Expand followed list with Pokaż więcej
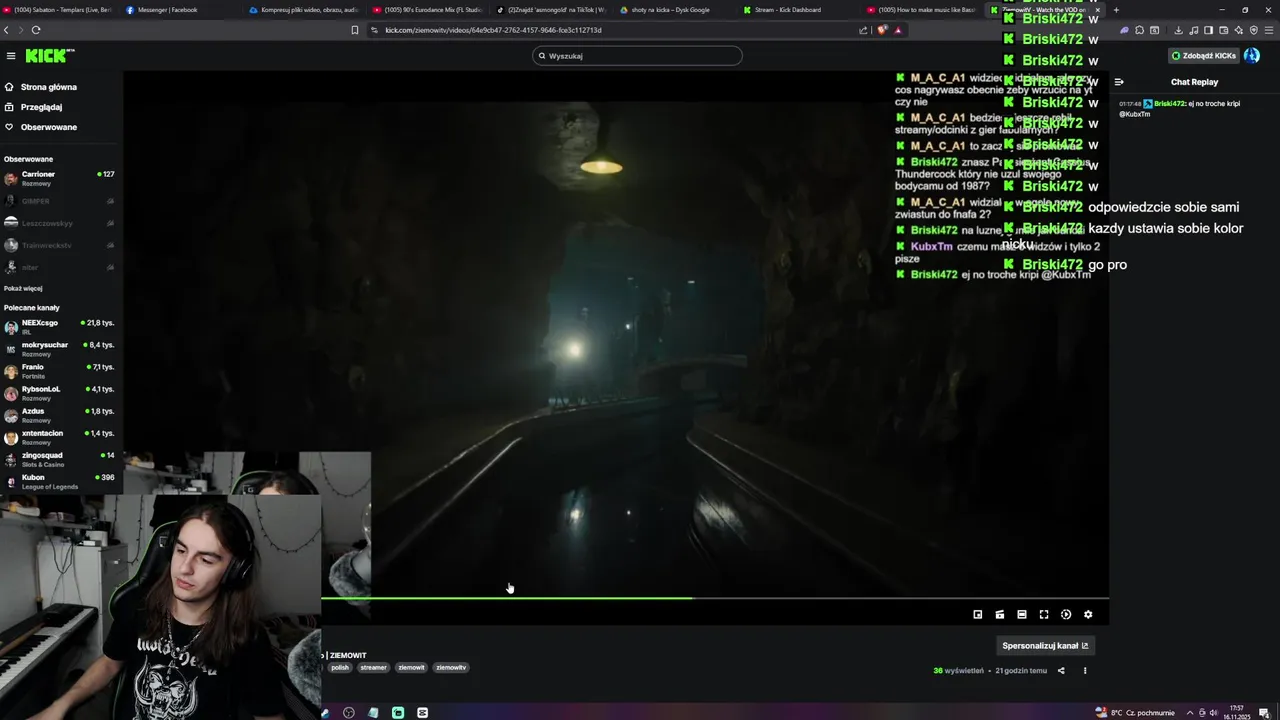Viewport: 1280px width, 720px height. tap(23, 288)
